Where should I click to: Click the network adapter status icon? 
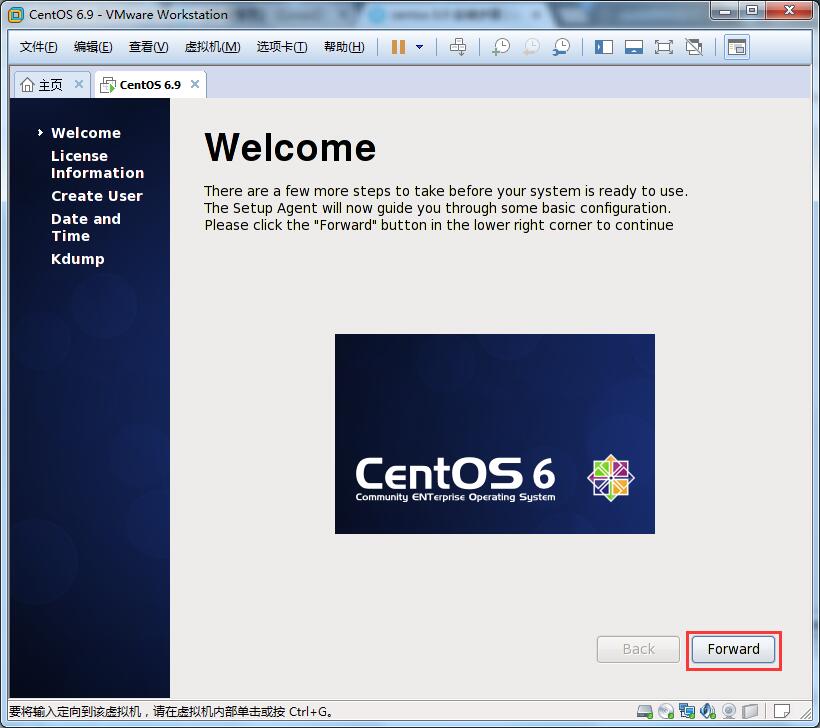[687, 711]
